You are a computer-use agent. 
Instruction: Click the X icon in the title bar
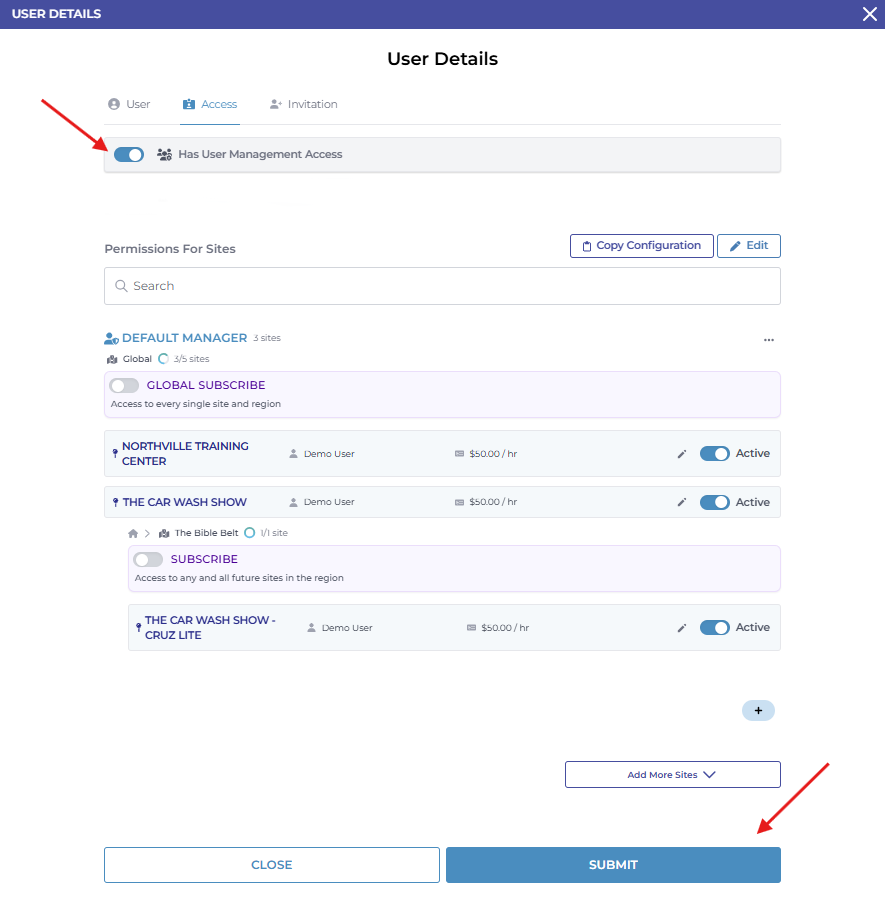tap(868, 14)
